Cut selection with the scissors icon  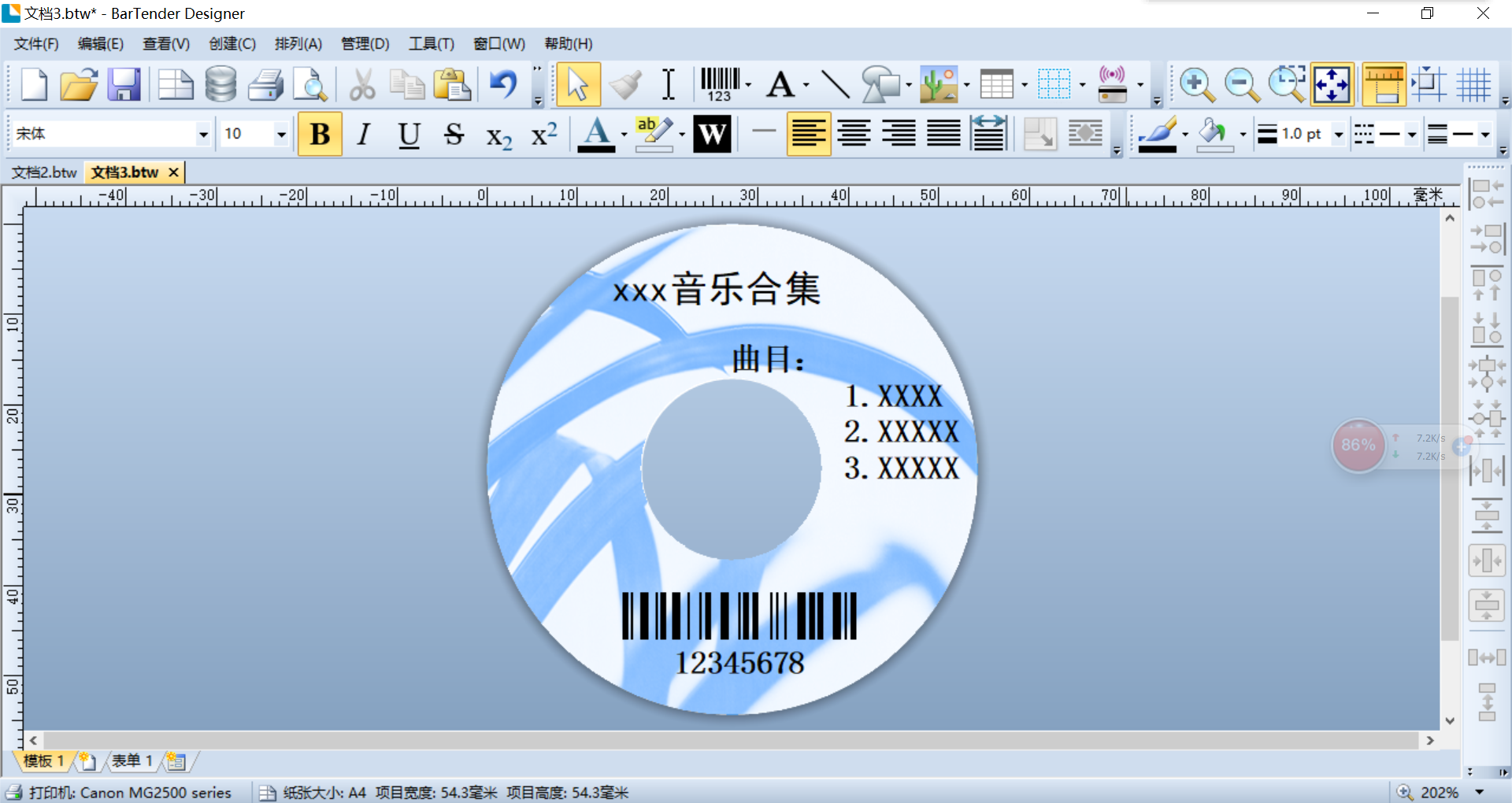[x=362, y=84]
